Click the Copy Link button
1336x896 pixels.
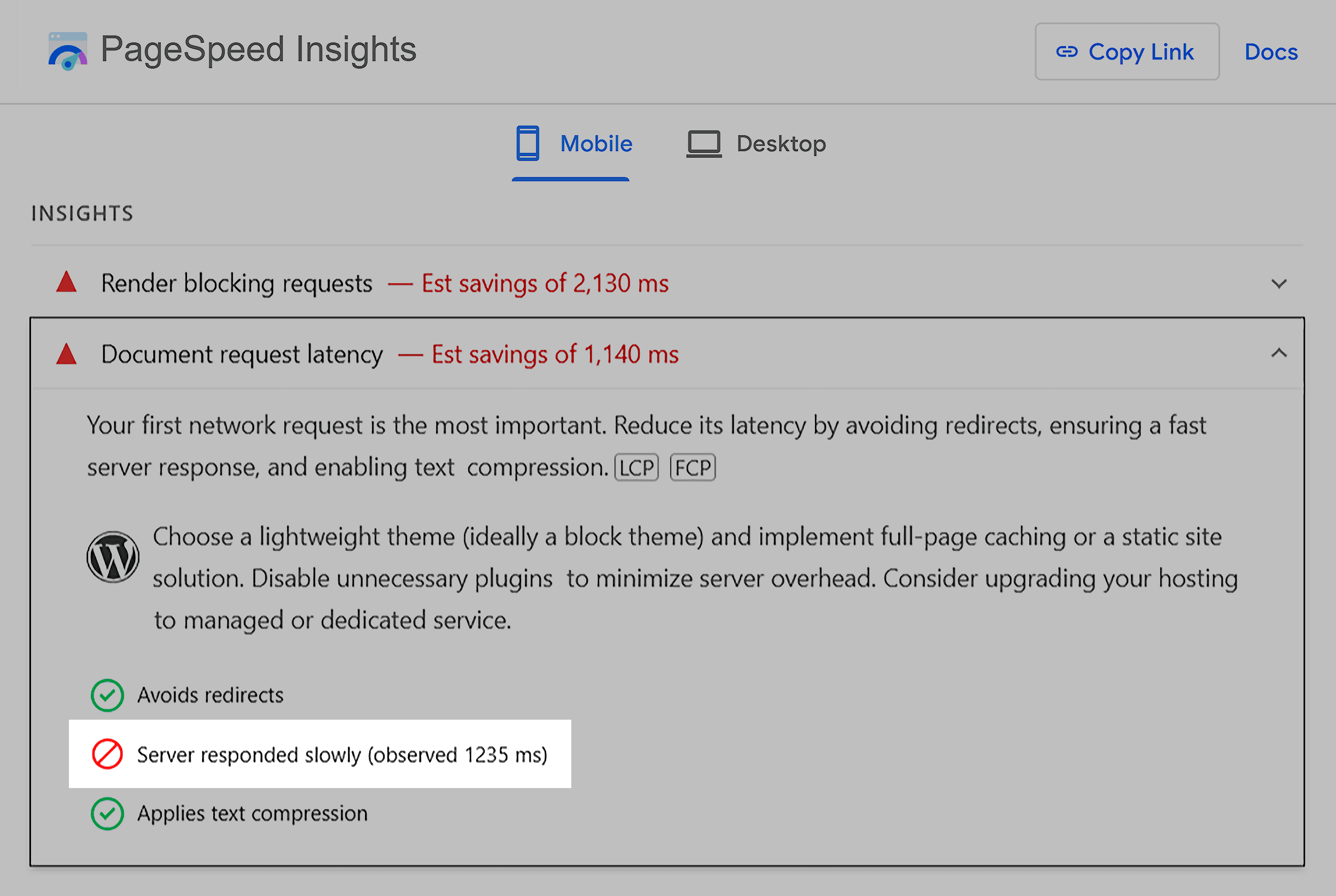click(1127, 51)
